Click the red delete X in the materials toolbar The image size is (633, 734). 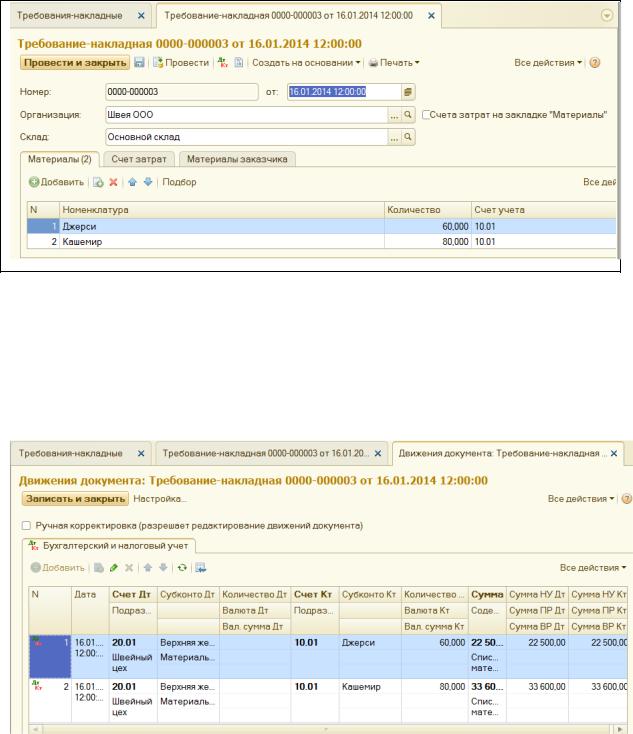click(113, 182)
